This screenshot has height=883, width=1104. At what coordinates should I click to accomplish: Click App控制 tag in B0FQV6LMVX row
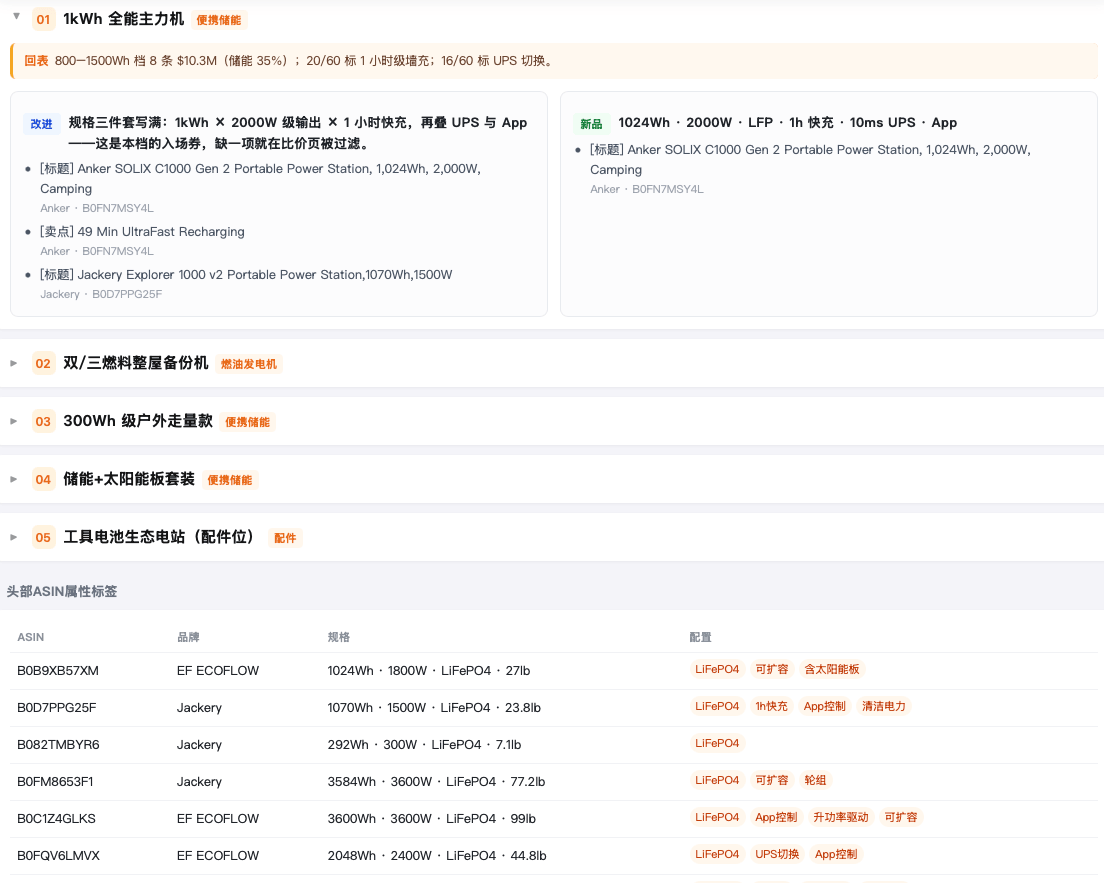tap(836, 854)
